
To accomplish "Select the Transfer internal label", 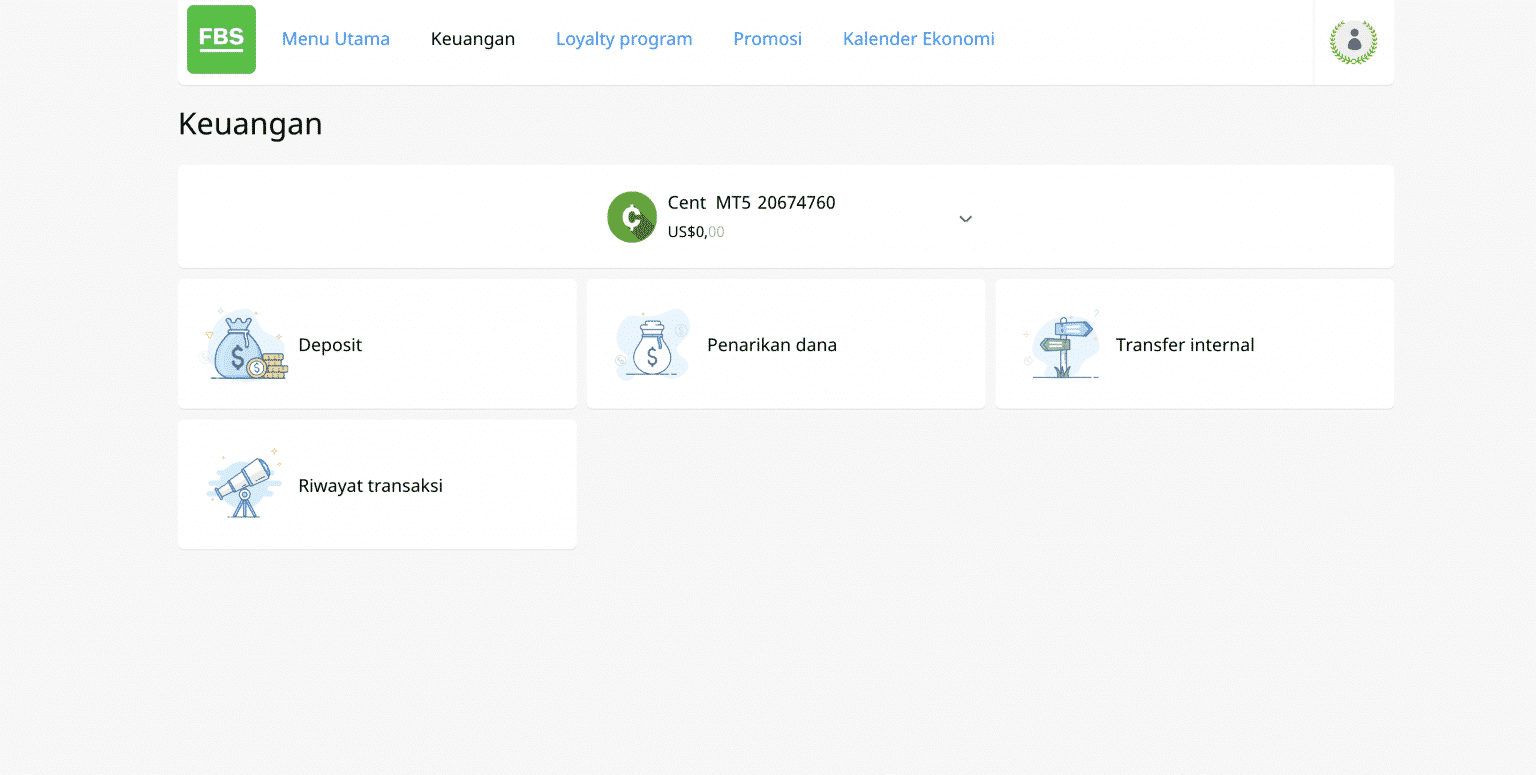I will tap(1185, 345).
